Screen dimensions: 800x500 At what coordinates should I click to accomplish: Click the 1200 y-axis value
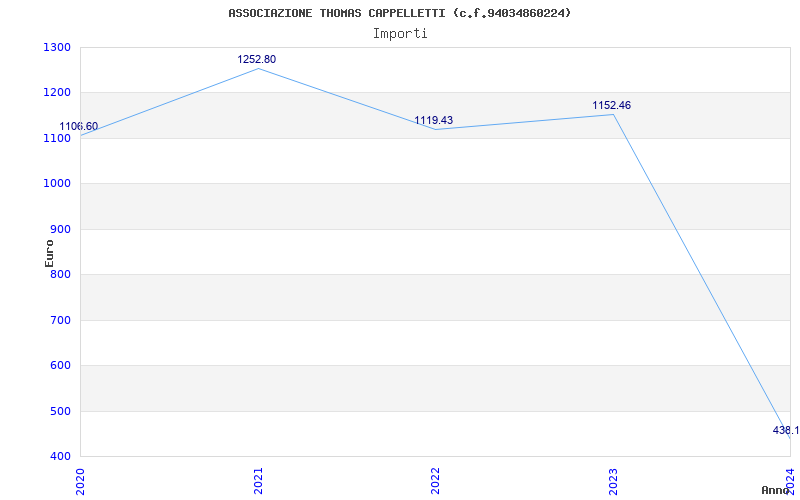click(57, 93)
